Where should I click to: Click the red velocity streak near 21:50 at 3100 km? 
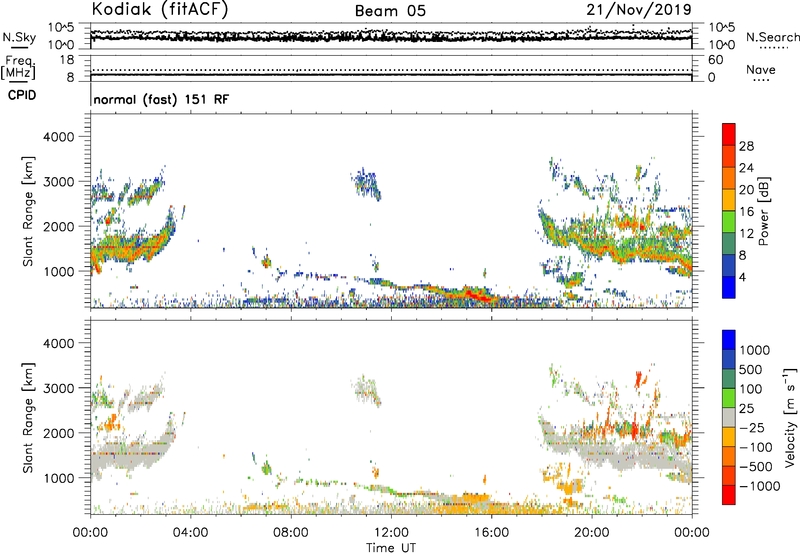pos(639,380)
